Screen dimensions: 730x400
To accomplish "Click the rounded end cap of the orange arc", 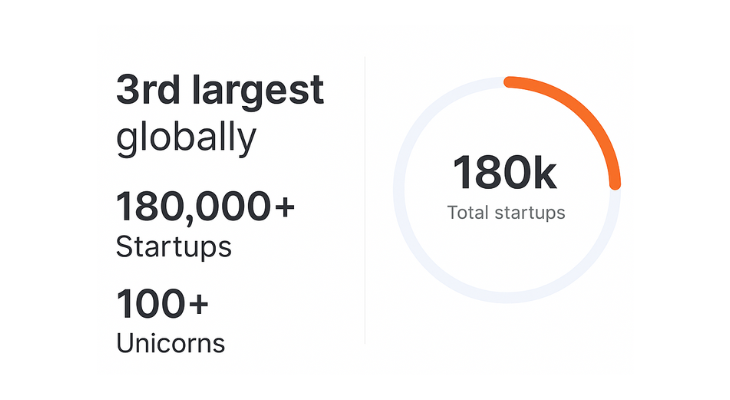I will click(615, 184).
